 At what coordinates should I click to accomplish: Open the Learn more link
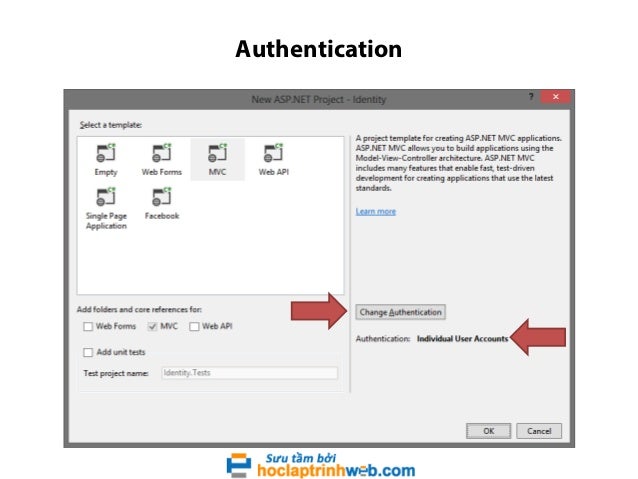[376, 212]
